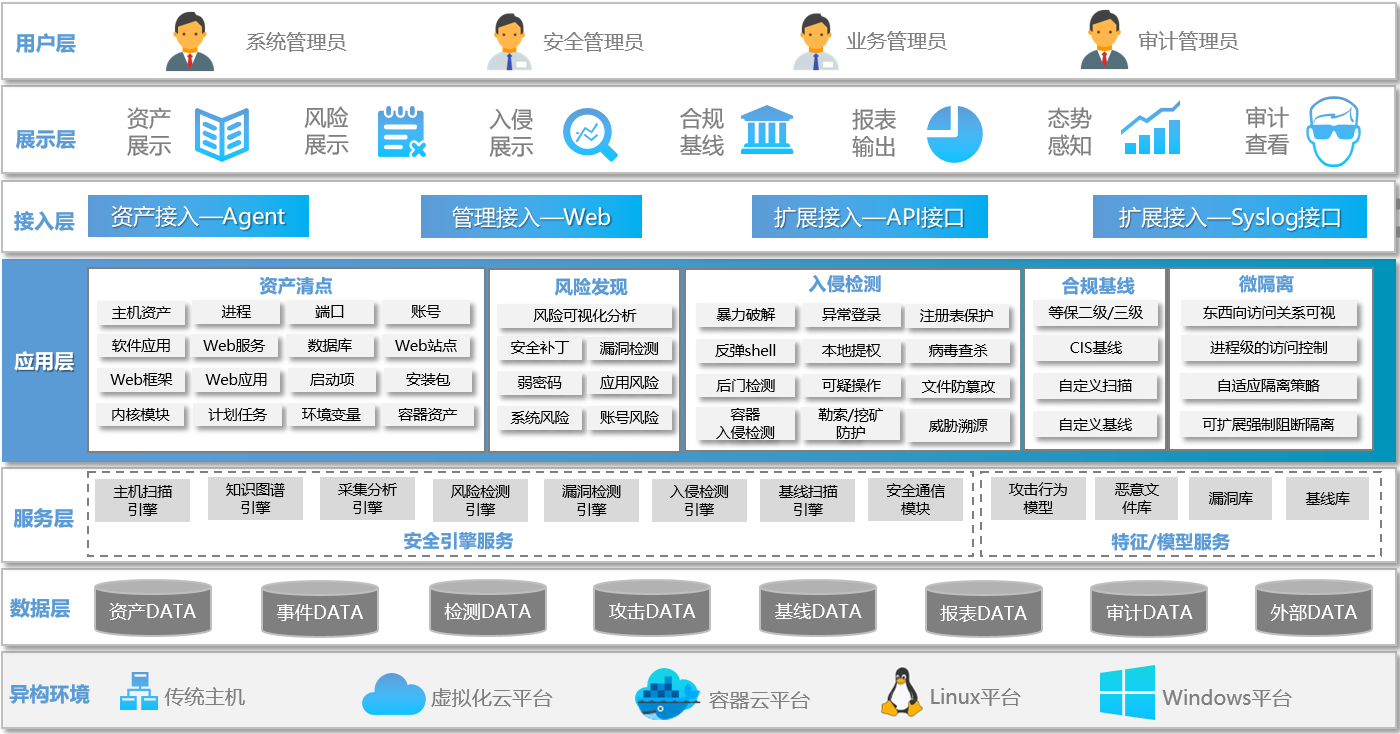This screenshot has height=734, width=1400.
Task: Click the 入侵展示 magnifier icon
Action: tap(591, 135)
